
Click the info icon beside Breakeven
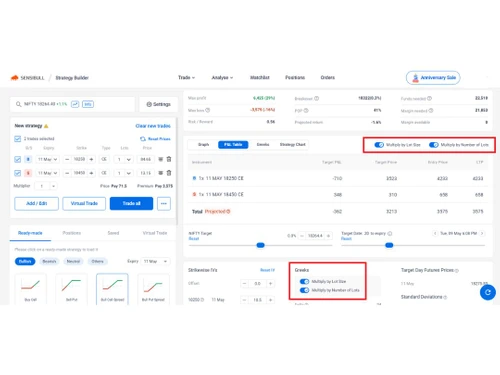(317, 98)
